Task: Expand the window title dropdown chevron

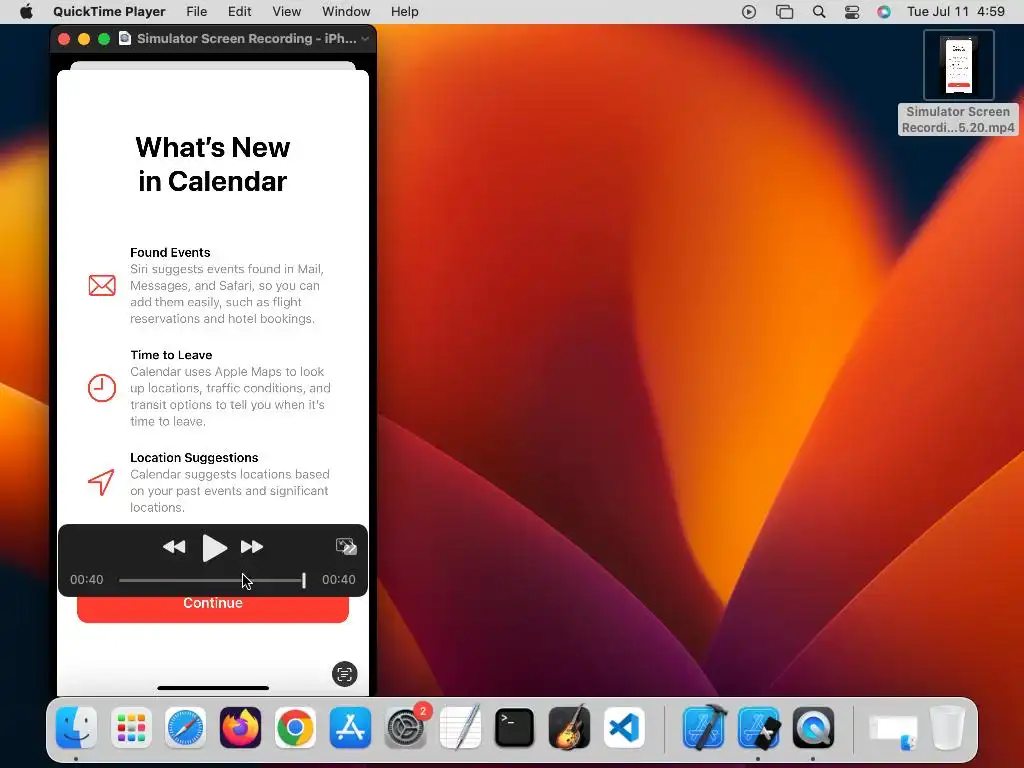Action: pyautogui.click(x=365, y=39)
